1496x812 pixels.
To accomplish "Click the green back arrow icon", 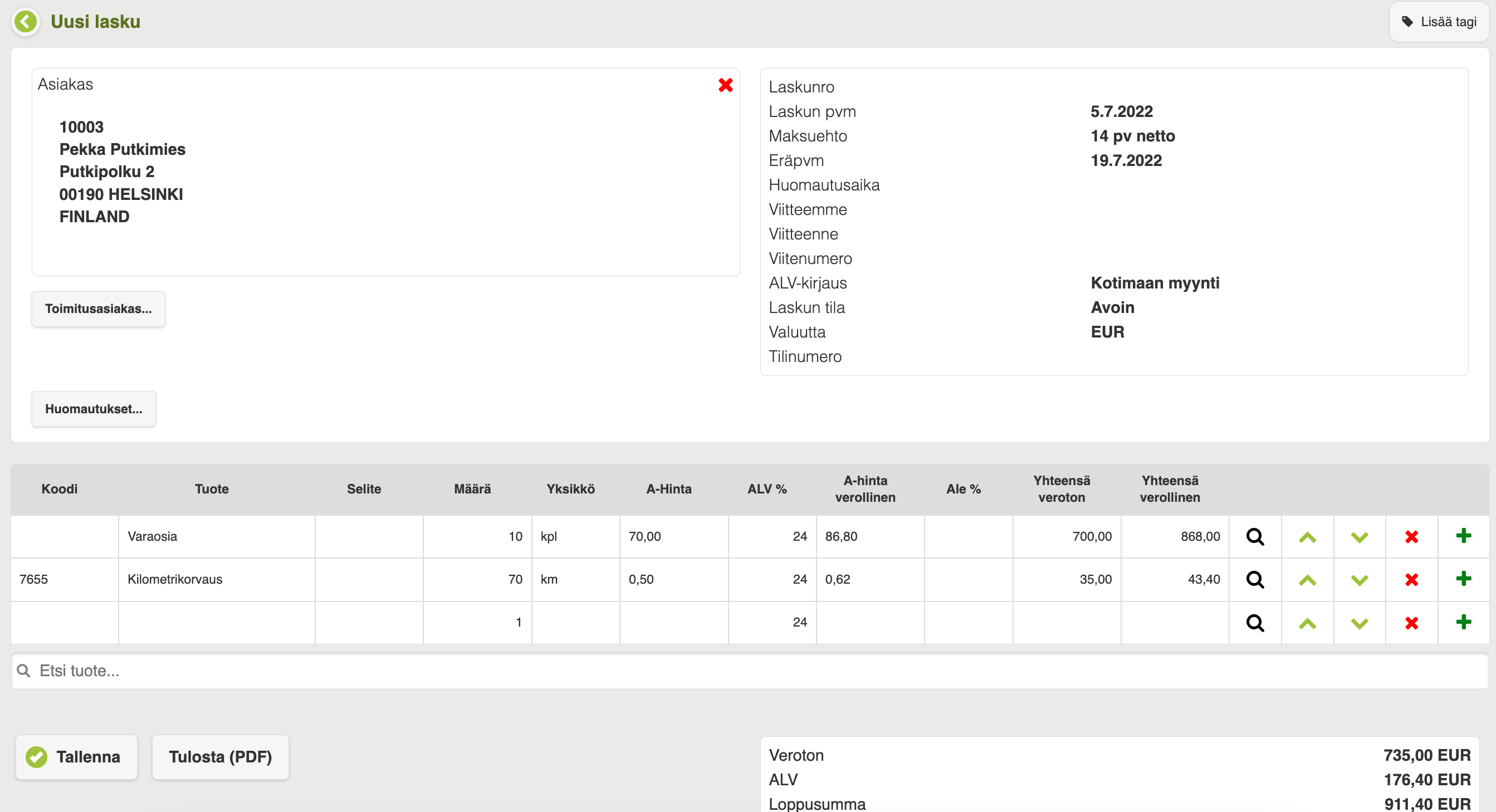I will (x=26, y=22).
